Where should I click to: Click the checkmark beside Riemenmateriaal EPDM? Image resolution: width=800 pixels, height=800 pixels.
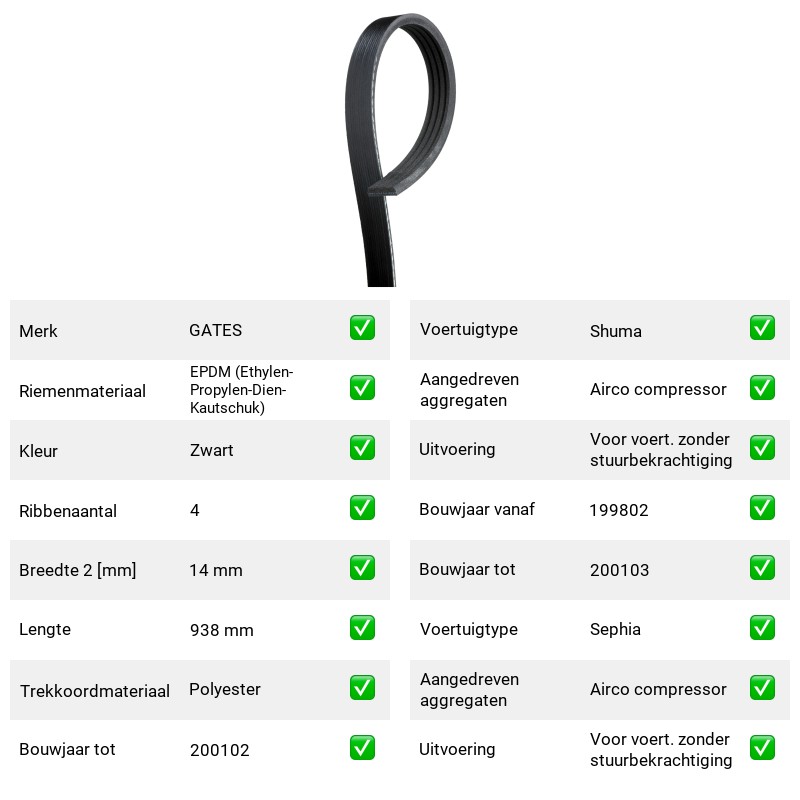click(362, 388)
